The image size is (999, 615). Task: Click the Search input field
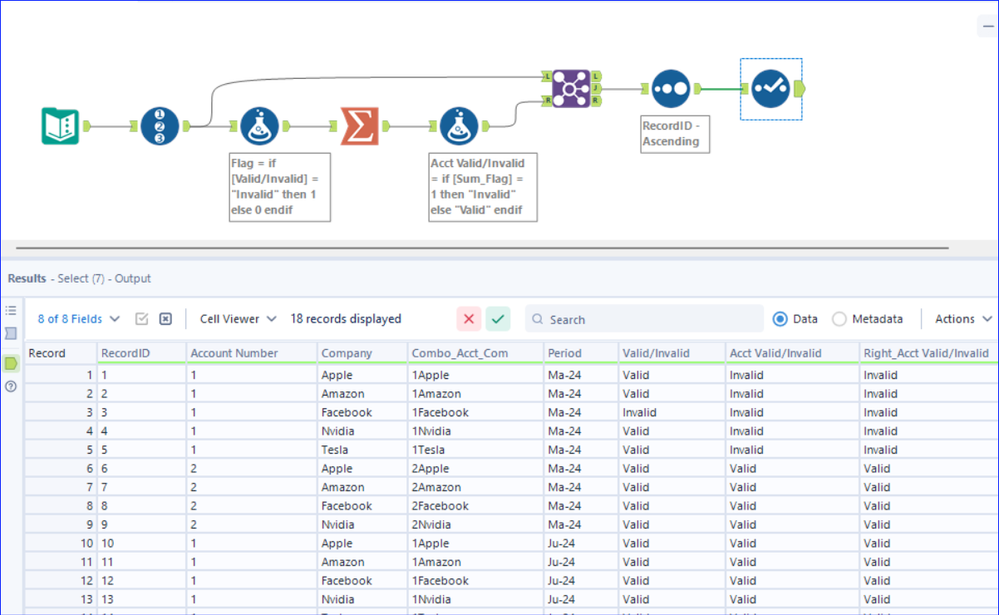coord(644,319)
